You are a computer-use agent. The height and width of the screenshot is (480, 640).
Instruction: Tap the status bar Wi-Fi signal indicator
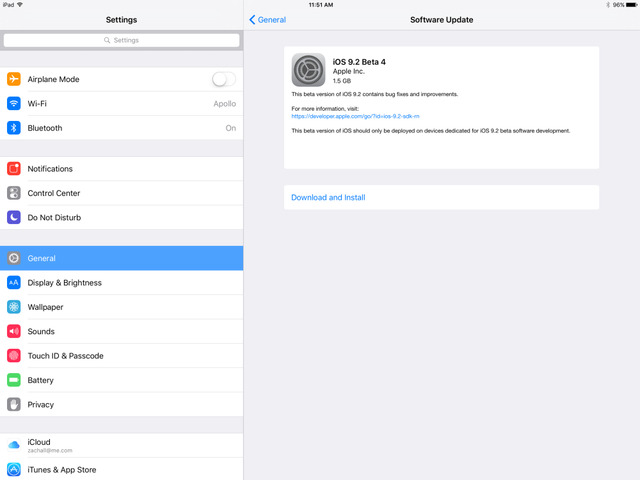point(20,5)
